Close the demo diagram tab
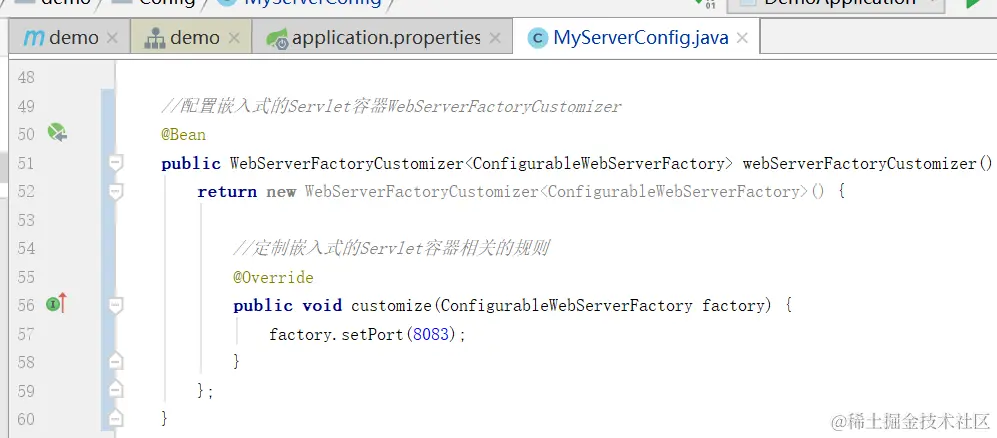997x438 pixels. pos(234,38)
